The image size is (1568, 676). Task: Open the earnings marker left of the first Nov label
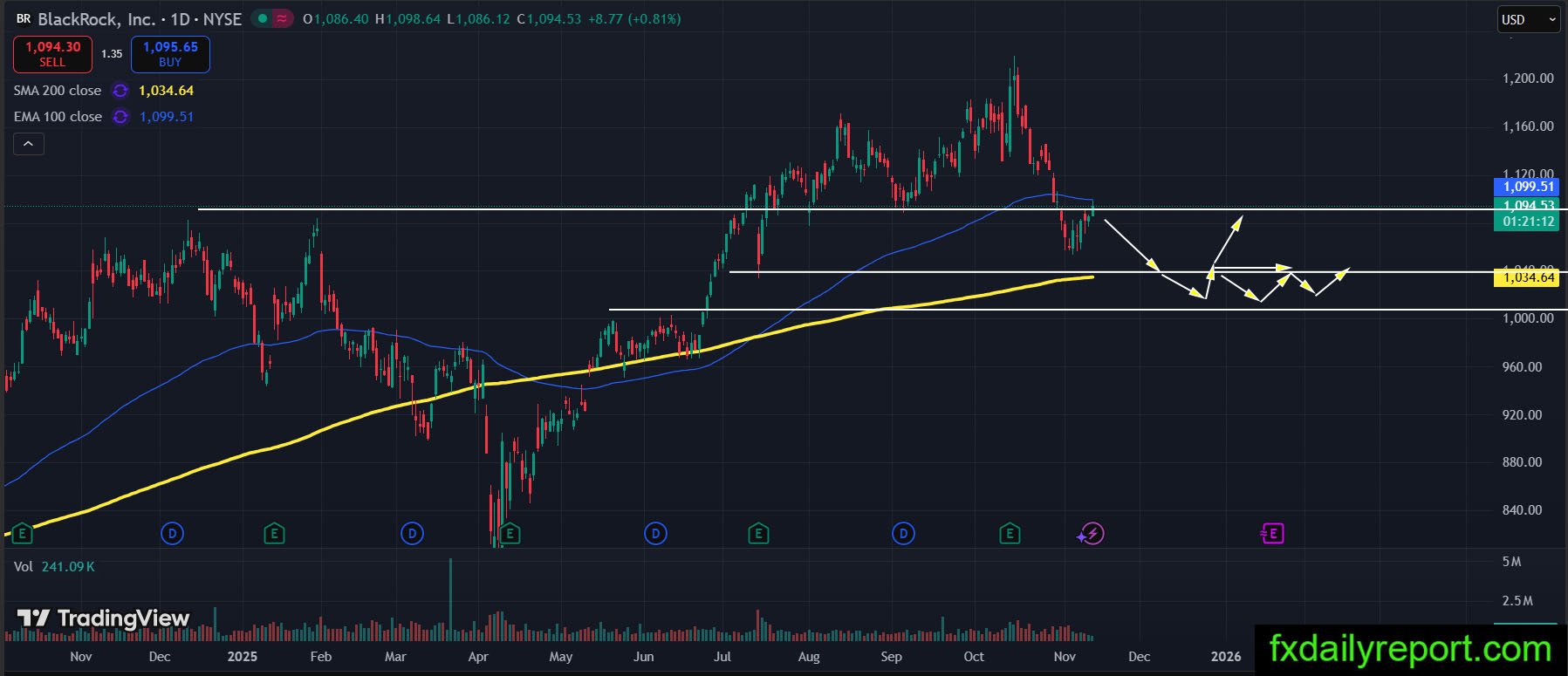(22, 533)
